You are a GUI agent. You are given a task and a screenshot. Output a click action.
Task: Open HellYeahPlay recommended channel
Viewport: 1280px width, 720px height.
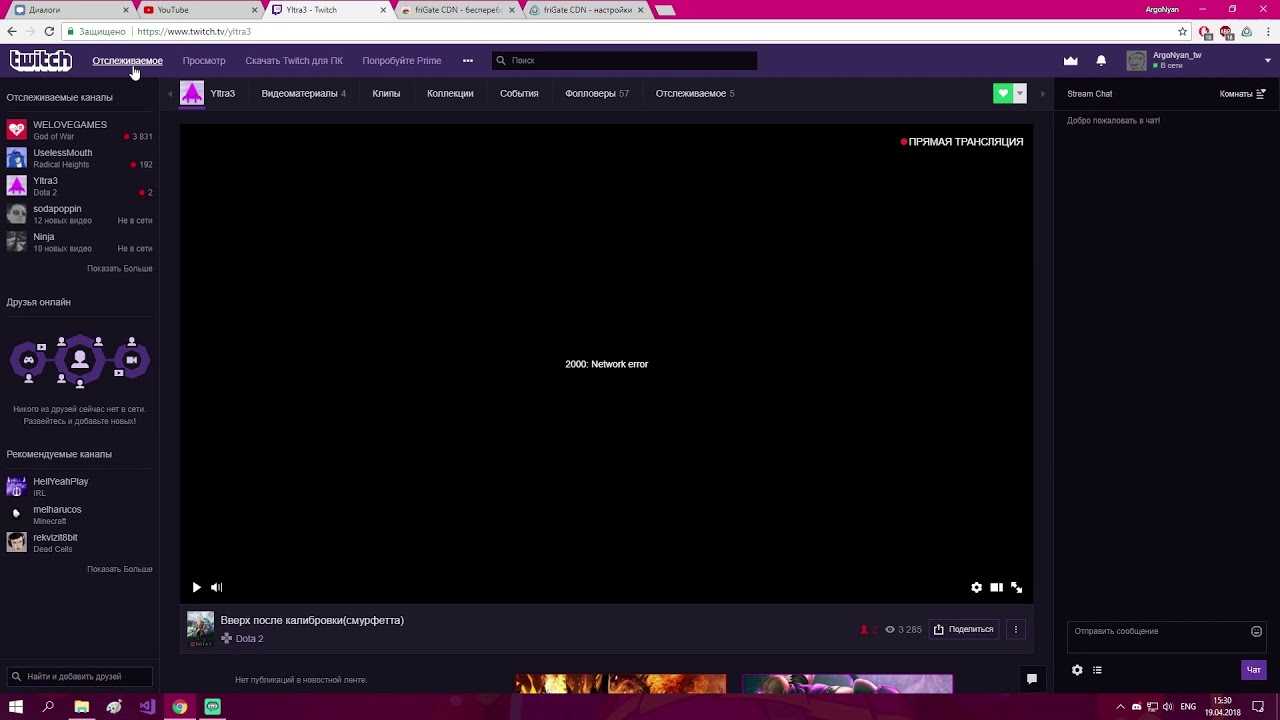point(79,487)
